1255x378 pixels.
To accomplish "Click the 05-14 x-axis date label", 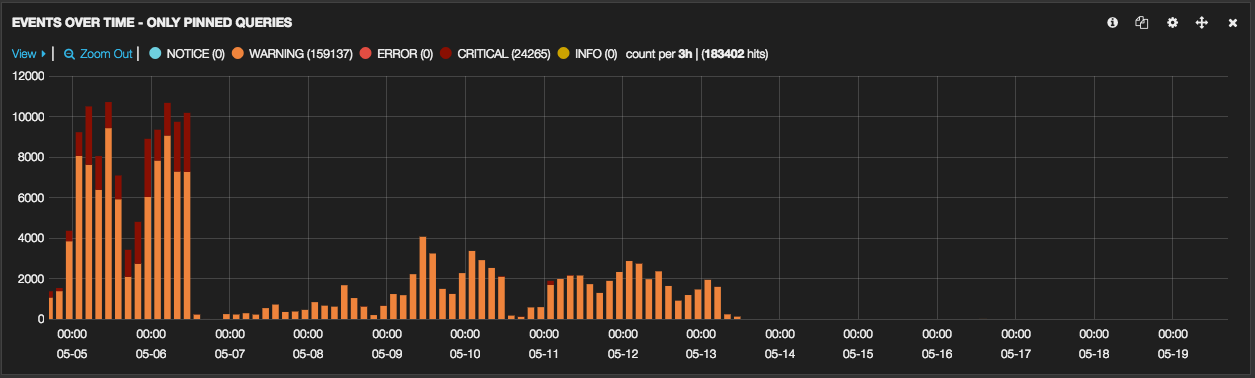I will coord(779,354).
